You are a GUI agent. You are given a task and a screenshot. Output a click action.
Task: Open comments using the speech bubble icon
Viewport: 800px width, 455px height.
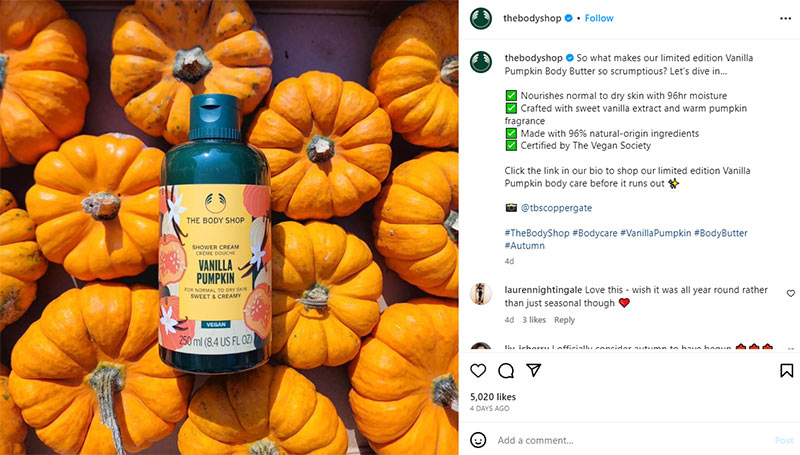[506, 370]
